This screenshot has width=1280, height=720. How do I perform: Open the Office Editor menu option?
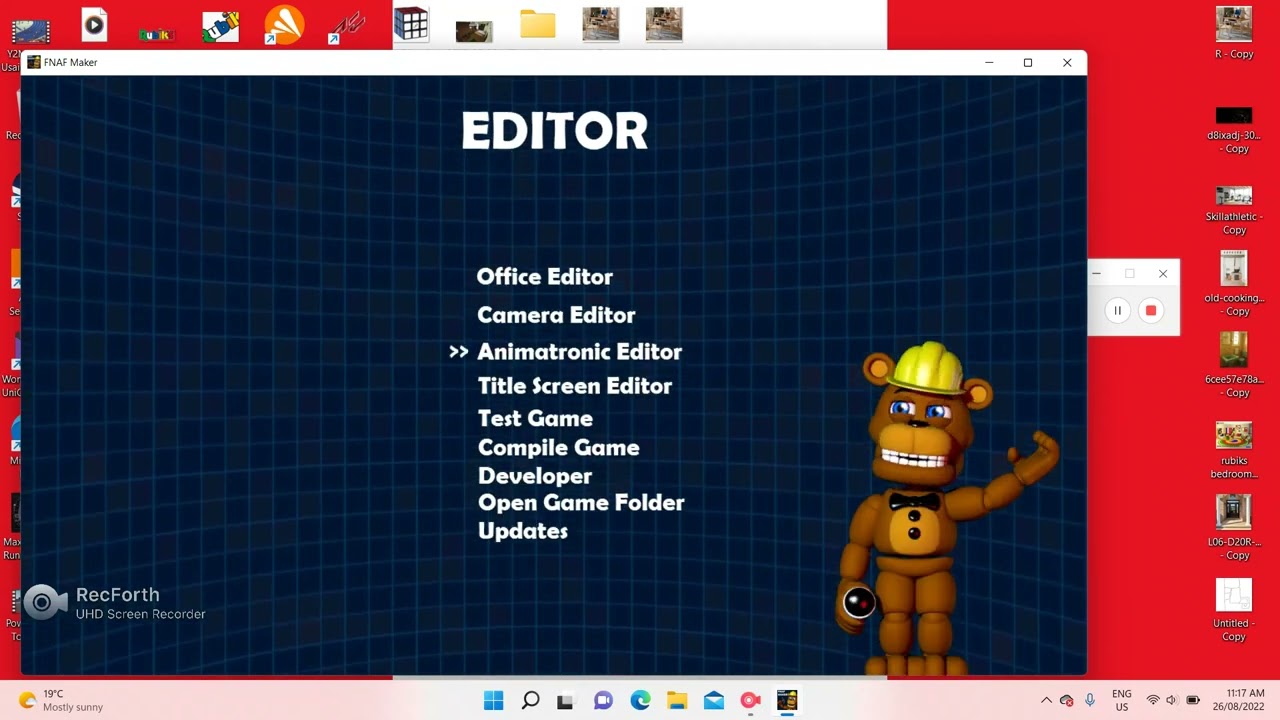544,277
